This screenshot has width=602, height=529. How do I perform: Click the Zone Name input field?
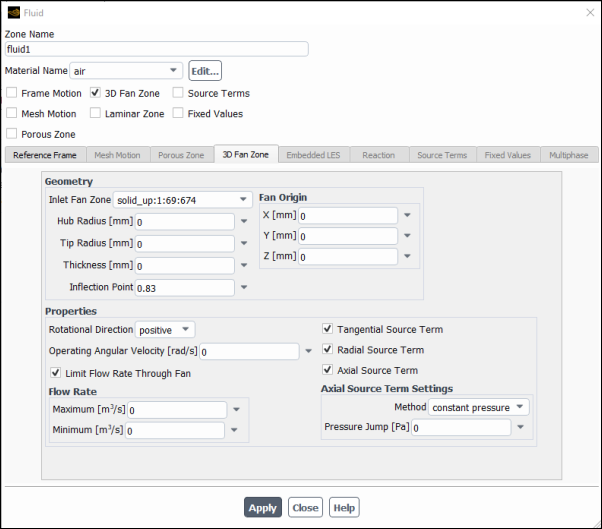click(x=157, y=49)
